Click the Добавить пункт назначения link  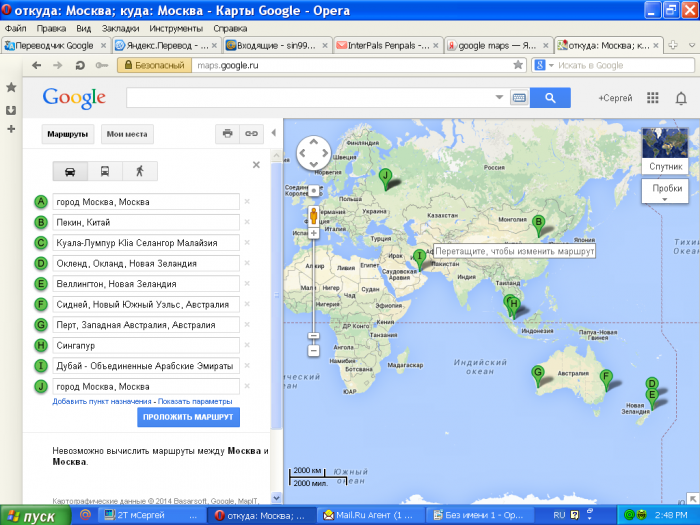(103, 401)
